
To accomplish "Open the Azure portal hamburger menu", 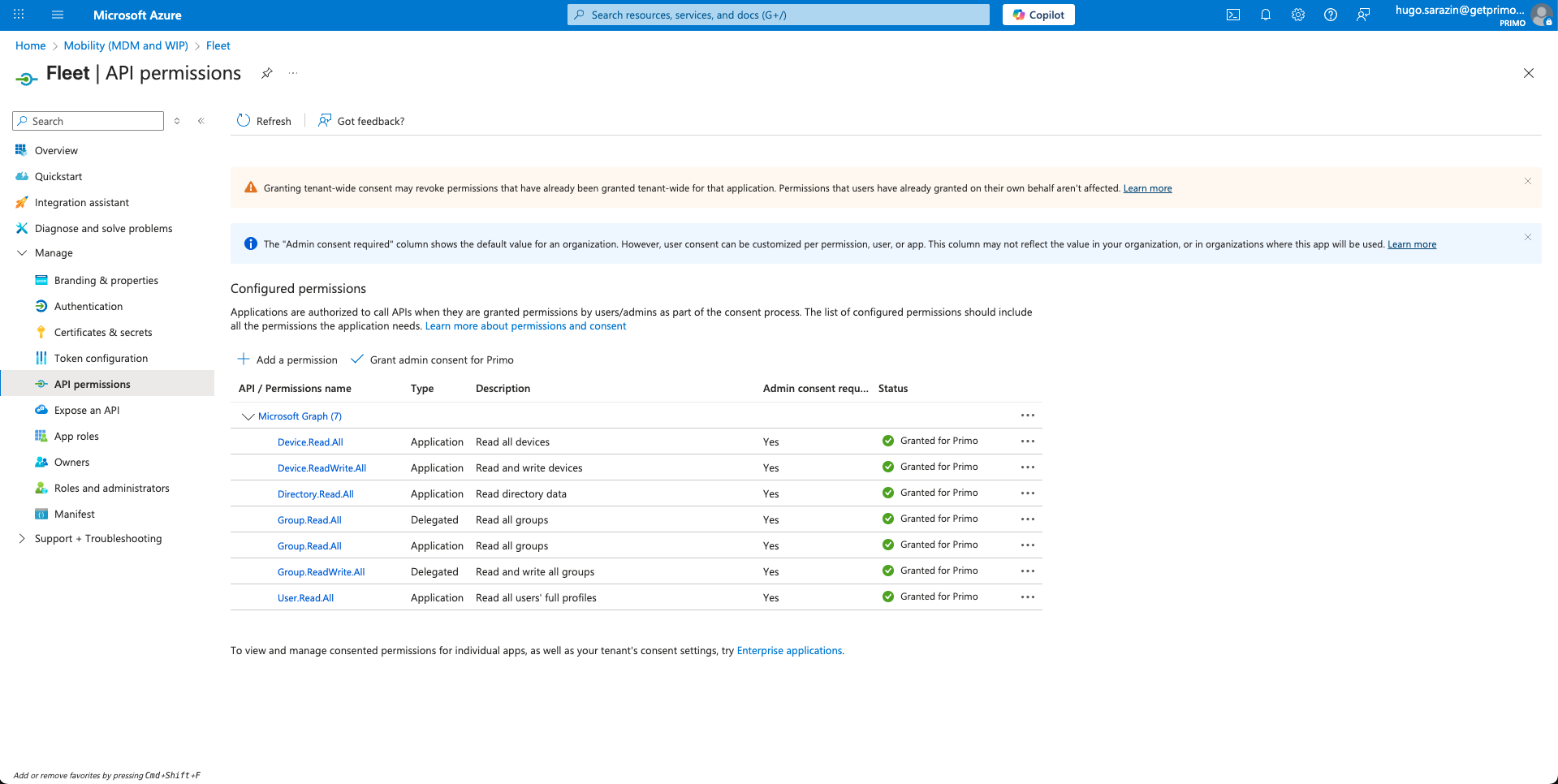I will (x=58, y=15).
